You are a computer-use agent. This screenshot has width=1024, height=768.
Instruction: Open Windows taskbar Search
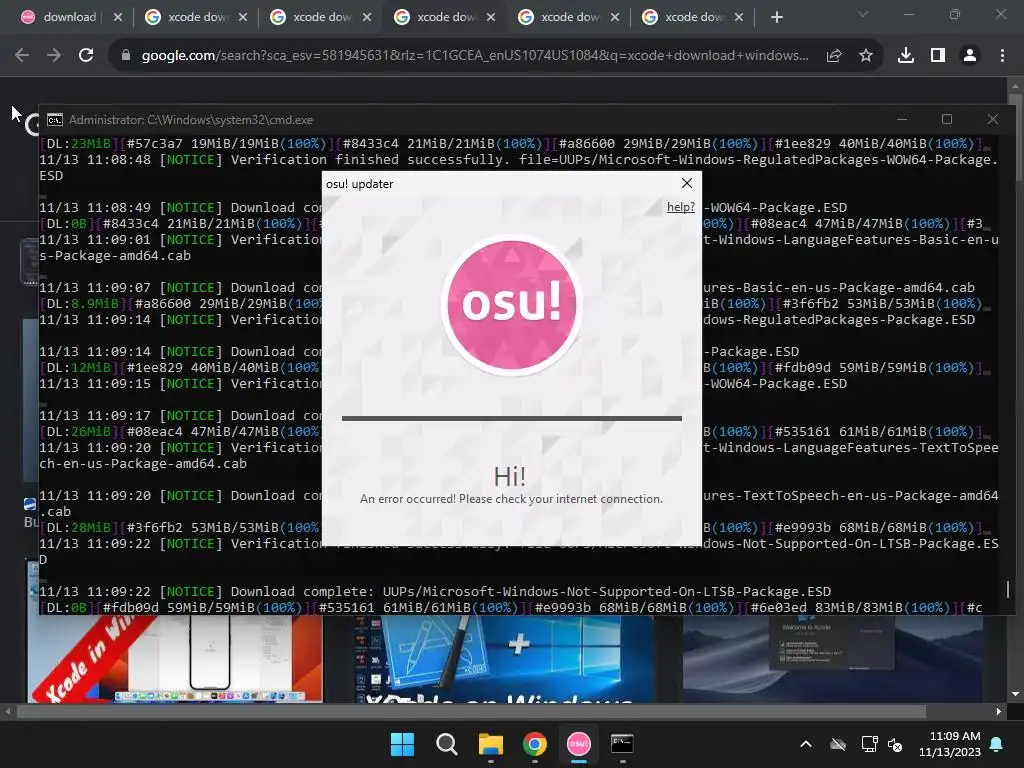point(447,744)
